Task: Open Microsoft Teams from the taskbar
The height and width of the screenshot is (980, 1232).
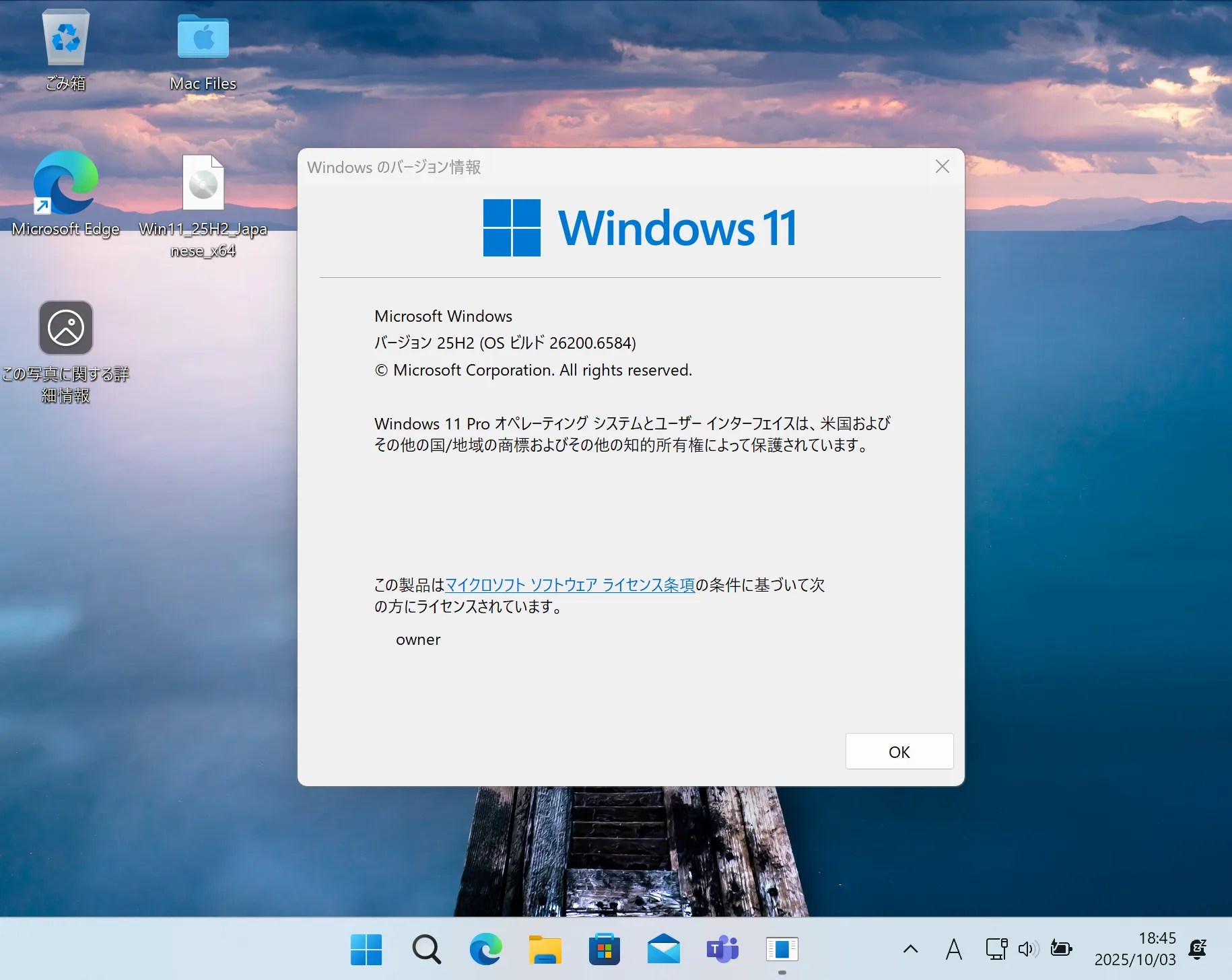Action: click(722, 949)
